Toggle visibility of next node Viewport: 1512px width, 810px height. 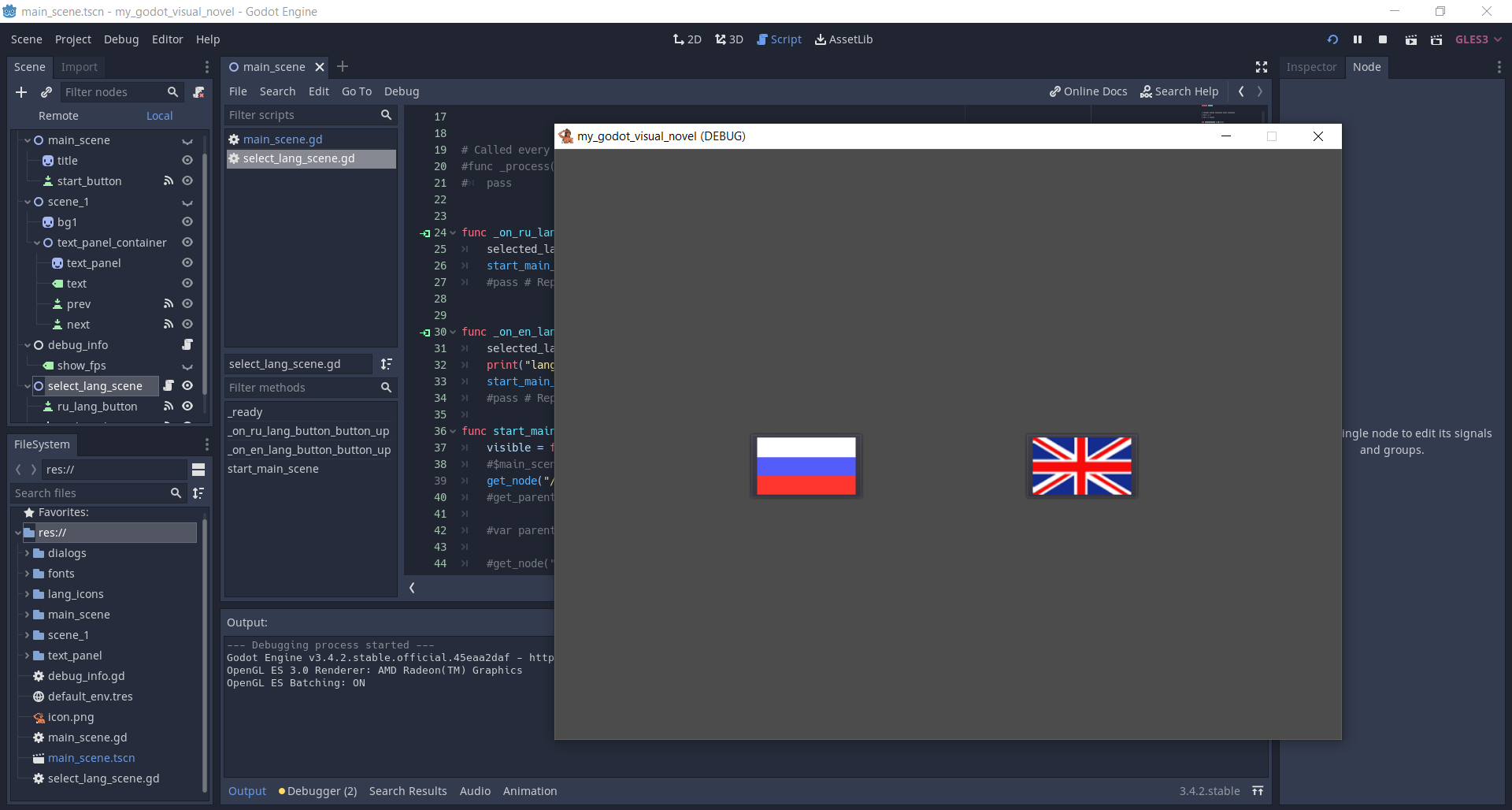pyautogui.click(x=187, y=325)
